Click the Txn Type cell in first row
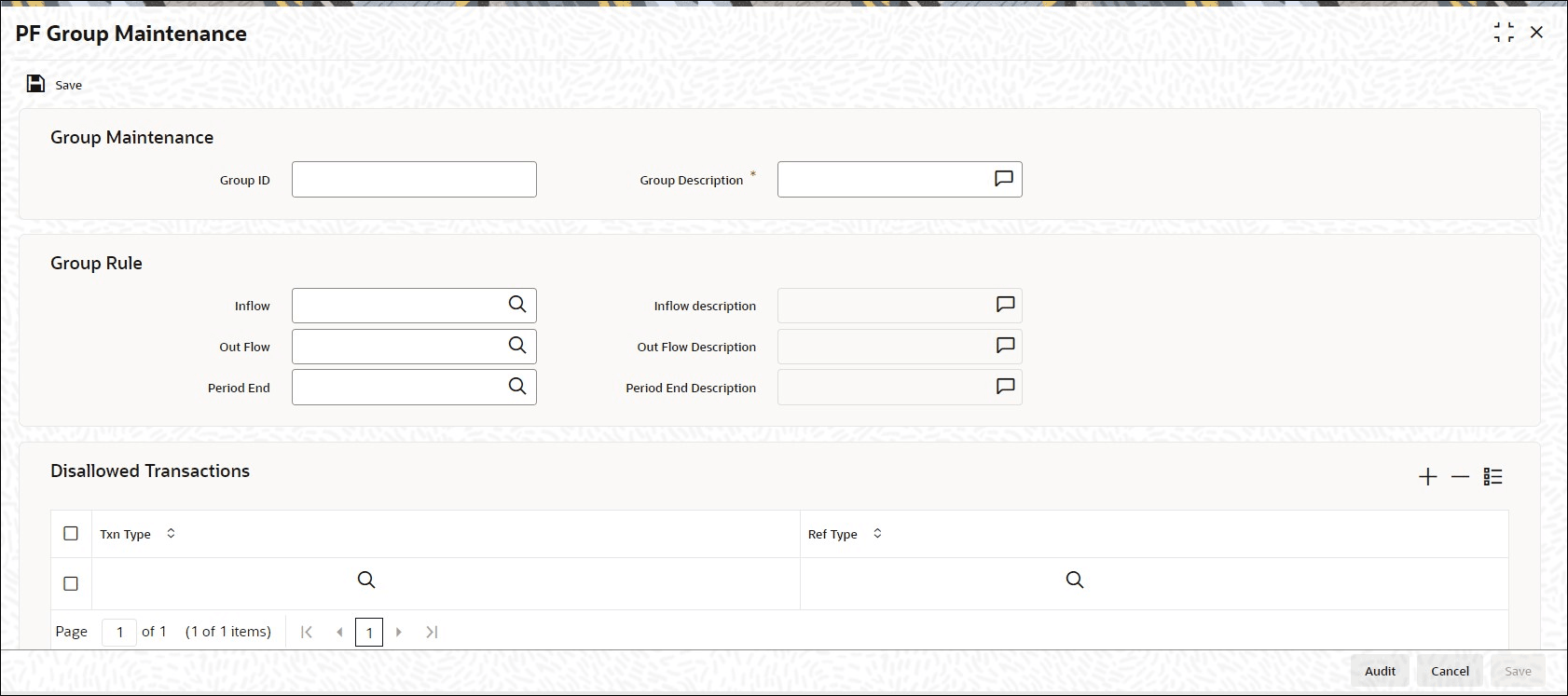The width and height of the screenshot is (1568, 696). (446, 583)
